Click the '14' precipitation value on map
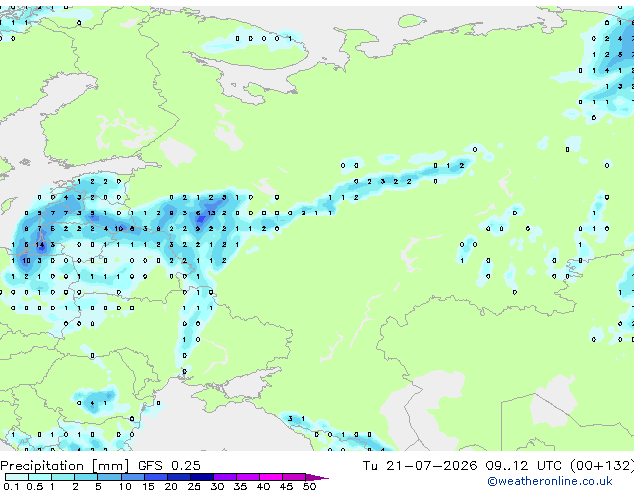 click(x=40, y=245)
